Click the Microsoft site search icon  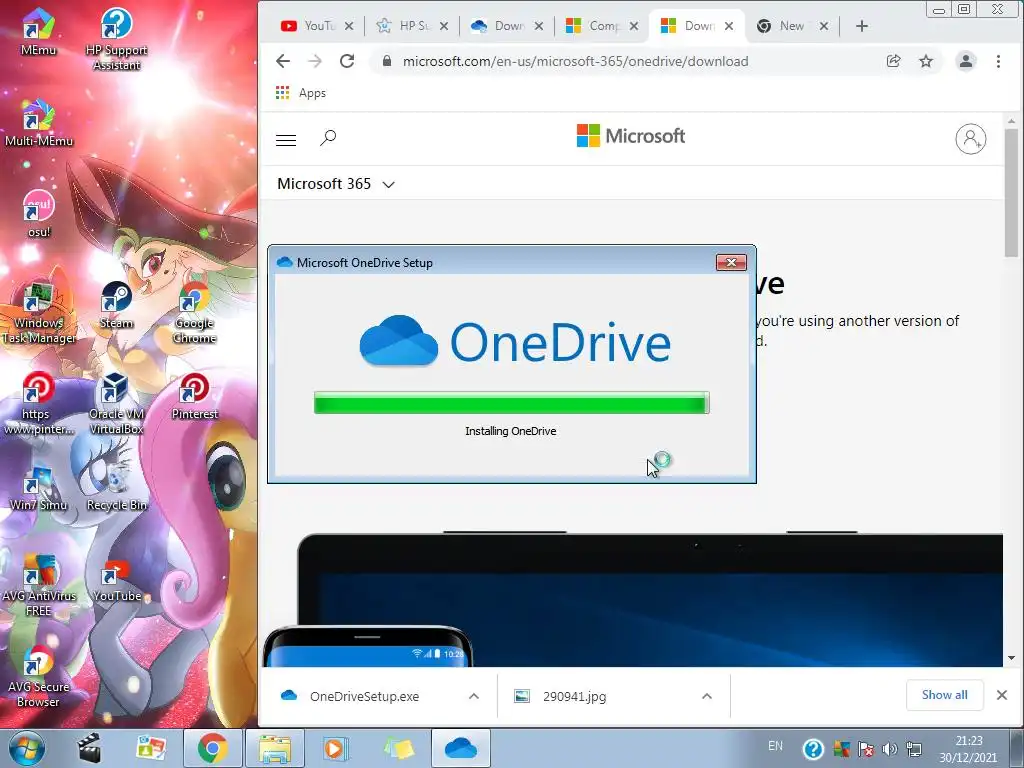coord(328,138)
